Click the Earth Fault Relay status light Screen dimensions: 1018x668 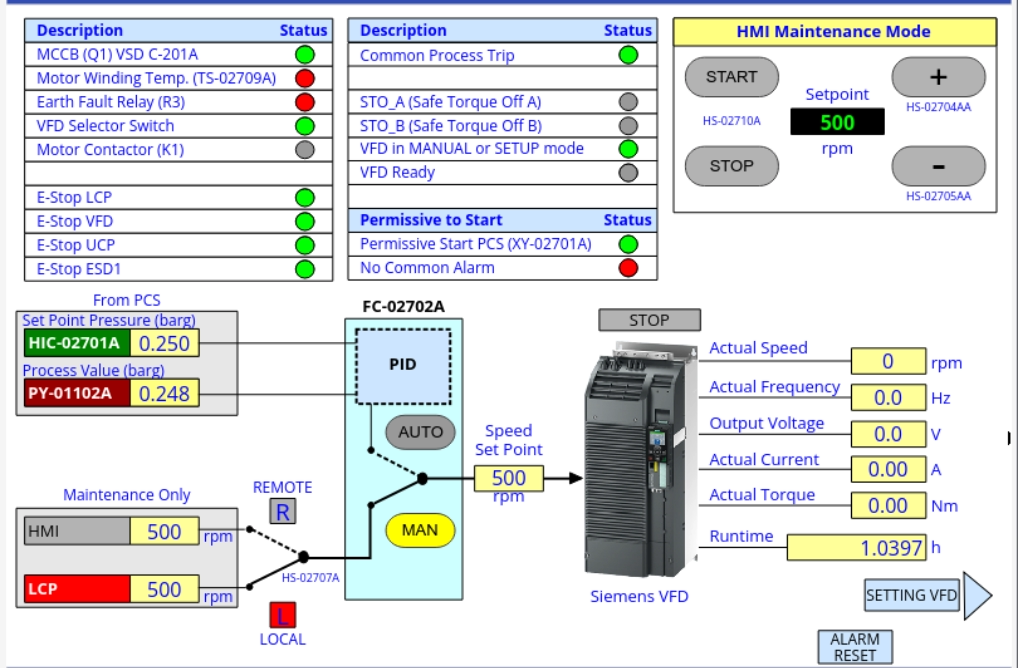pos(305,102)
